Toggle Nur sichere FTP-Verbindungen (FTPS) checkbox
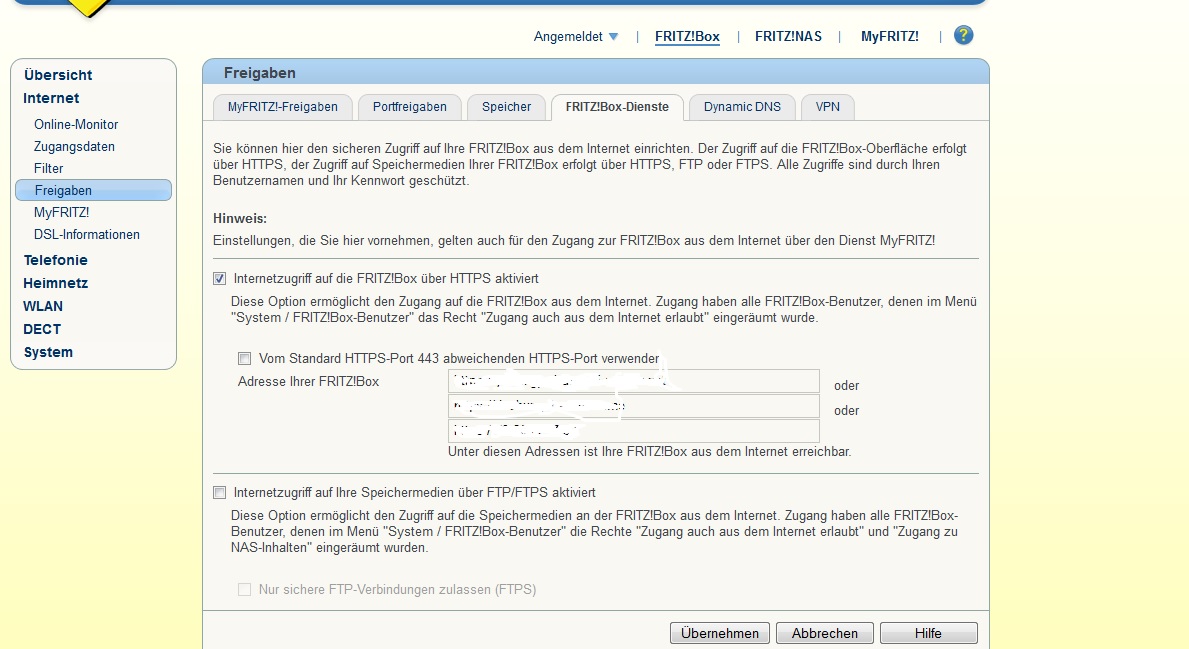Viewport: 1189px width, 649px height. pos(244,589)
